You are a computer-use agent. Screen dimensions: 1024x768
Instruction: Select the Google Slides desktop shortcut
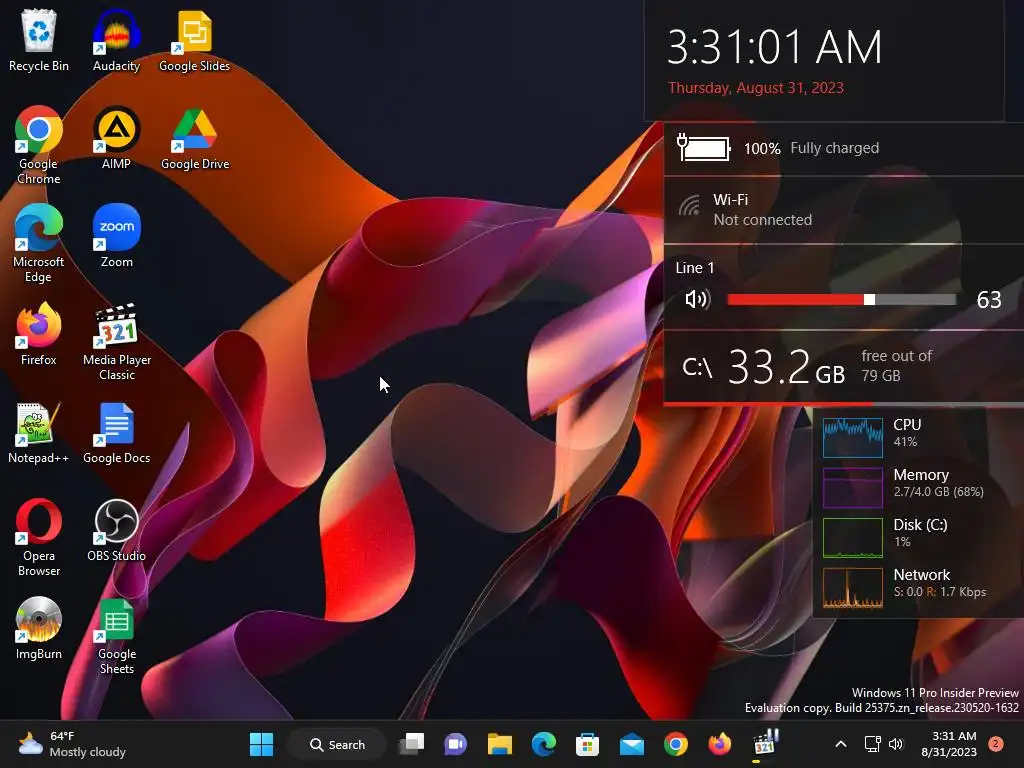195,40
